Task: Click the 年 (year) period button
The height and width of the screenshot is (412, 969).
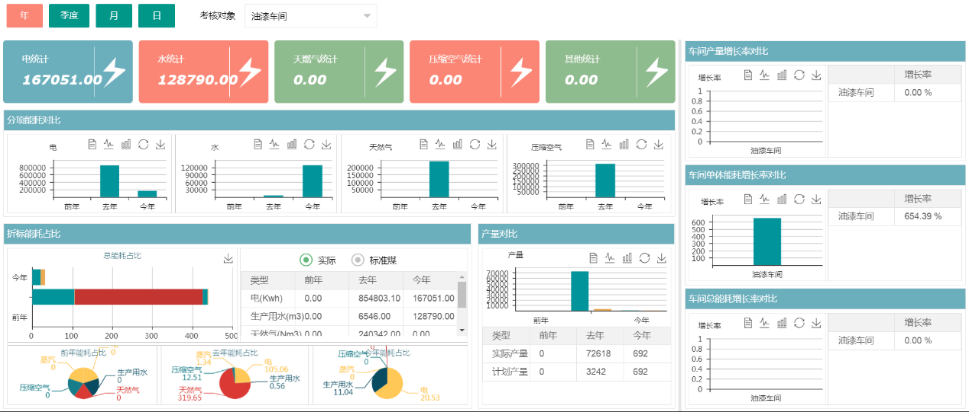Action: tap(24, 16)
